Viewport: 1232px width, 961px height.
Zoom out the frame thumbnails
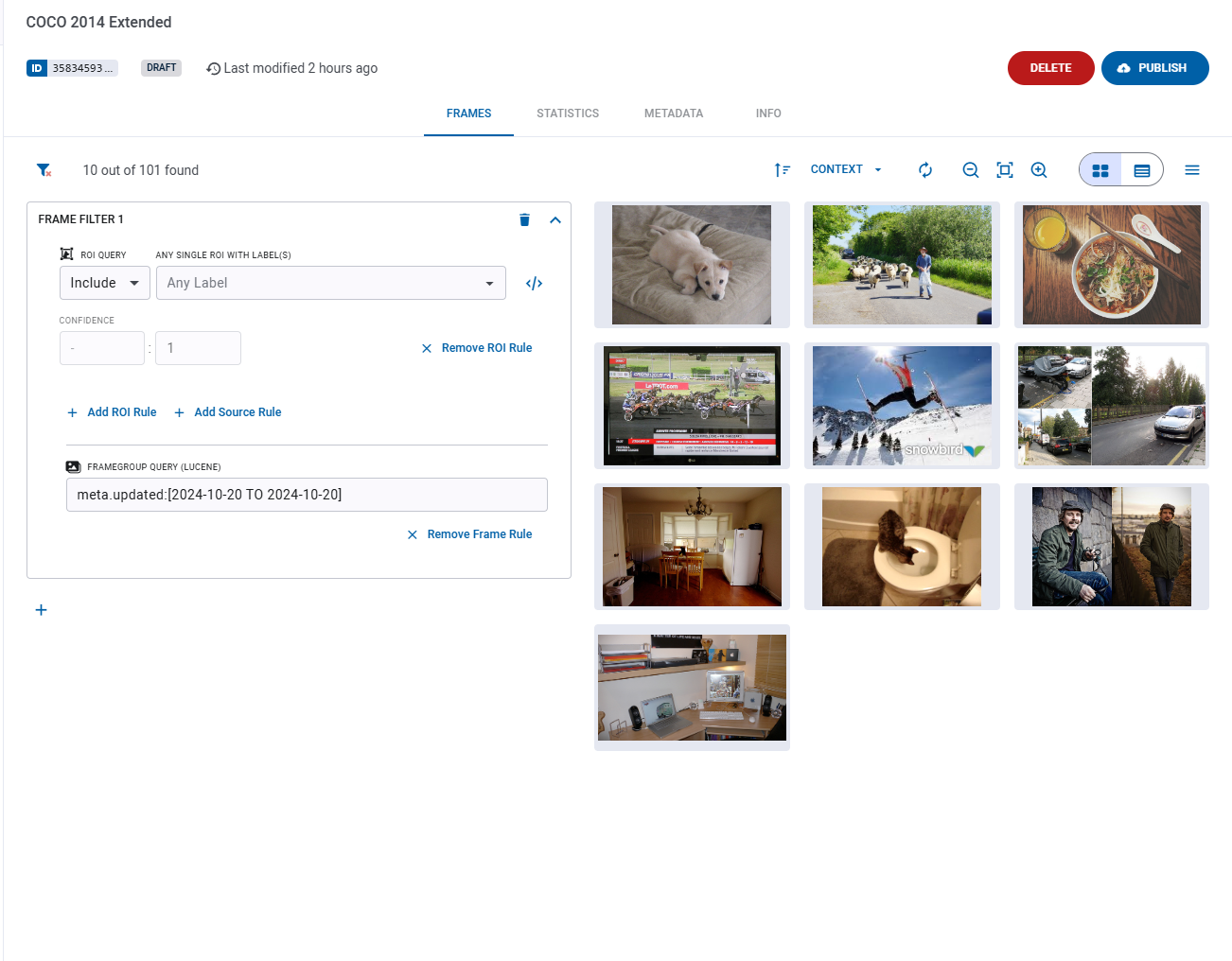tap(970, 170)
